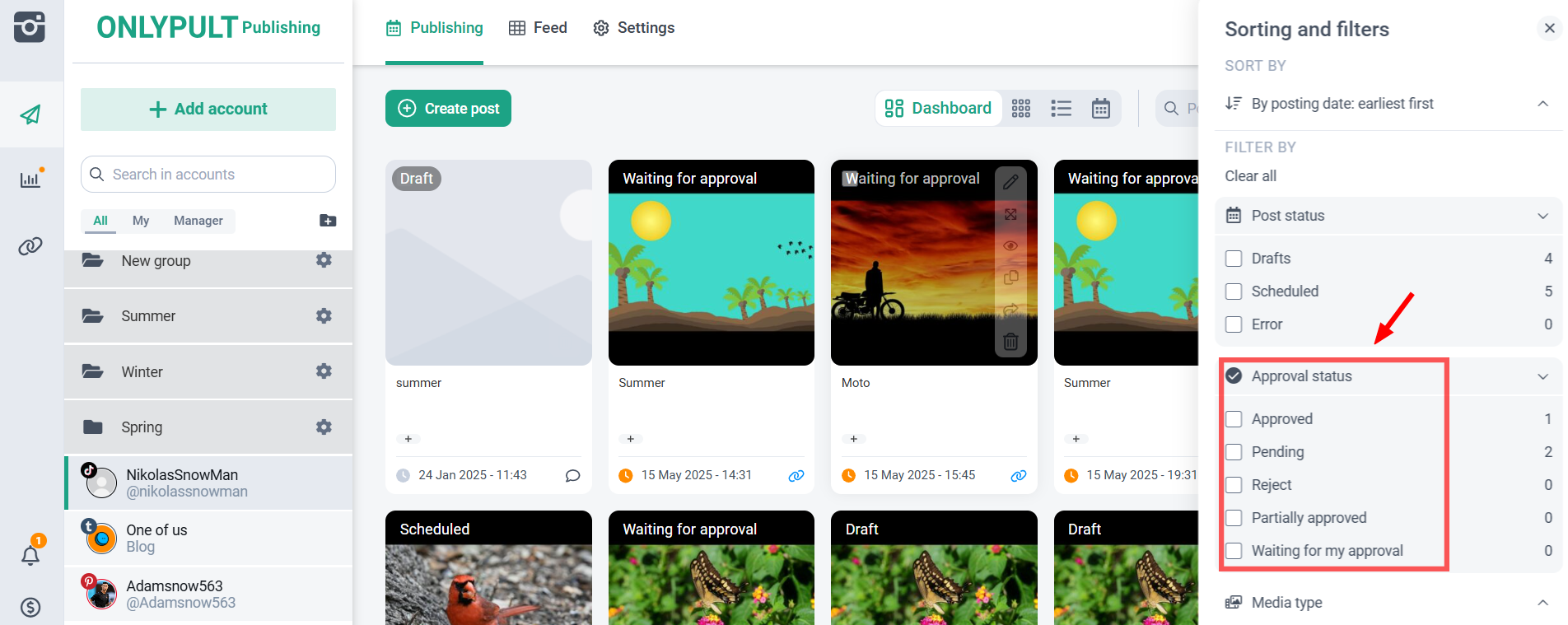Image resolution: width=1568 pixels, height=625 pixels.
Task: Expand the Media type section
Action: coord(1542,603)
